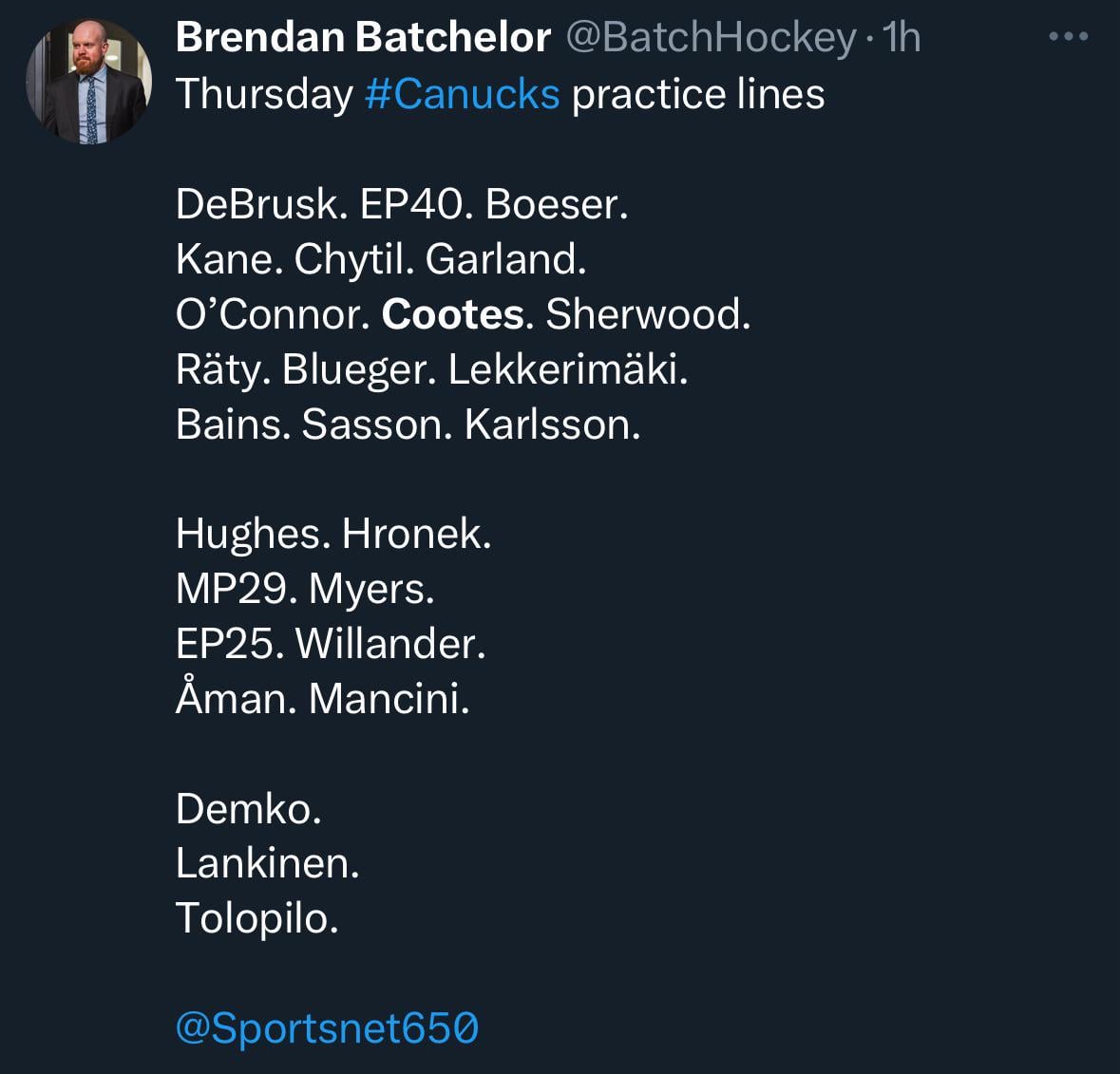
Task: Click the Räty. Blueger. Lekkerimäki. line
Action: click(431, 369)
